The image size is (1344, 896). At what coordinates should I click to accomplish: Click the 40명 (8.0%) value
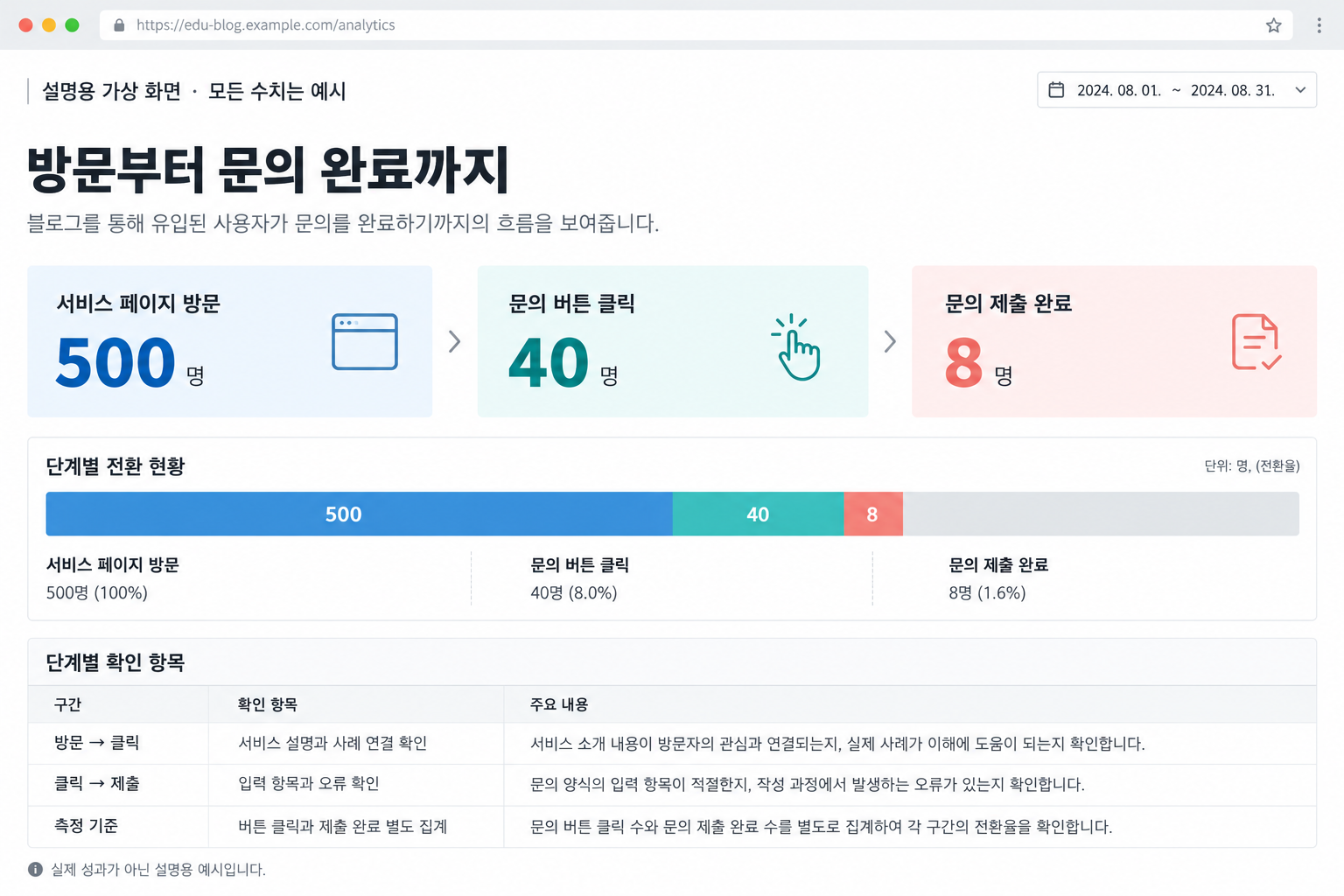pyautogui.click(x=574, y=592)
